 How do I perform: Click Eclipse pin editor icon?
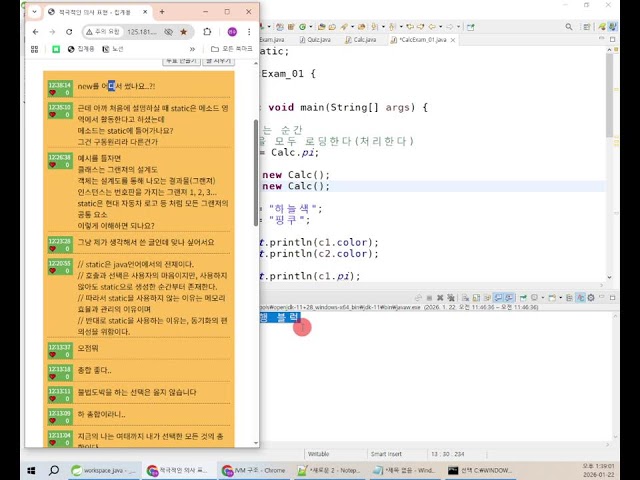pyautogui.click(x=471, y=27)
